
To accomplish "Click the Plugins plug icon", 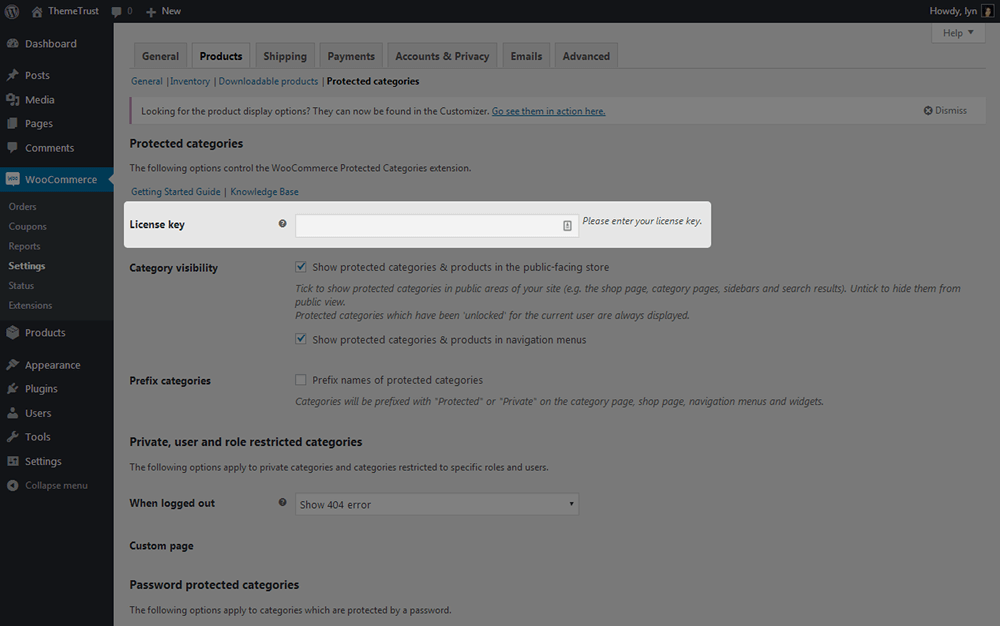I will (13, 389).
